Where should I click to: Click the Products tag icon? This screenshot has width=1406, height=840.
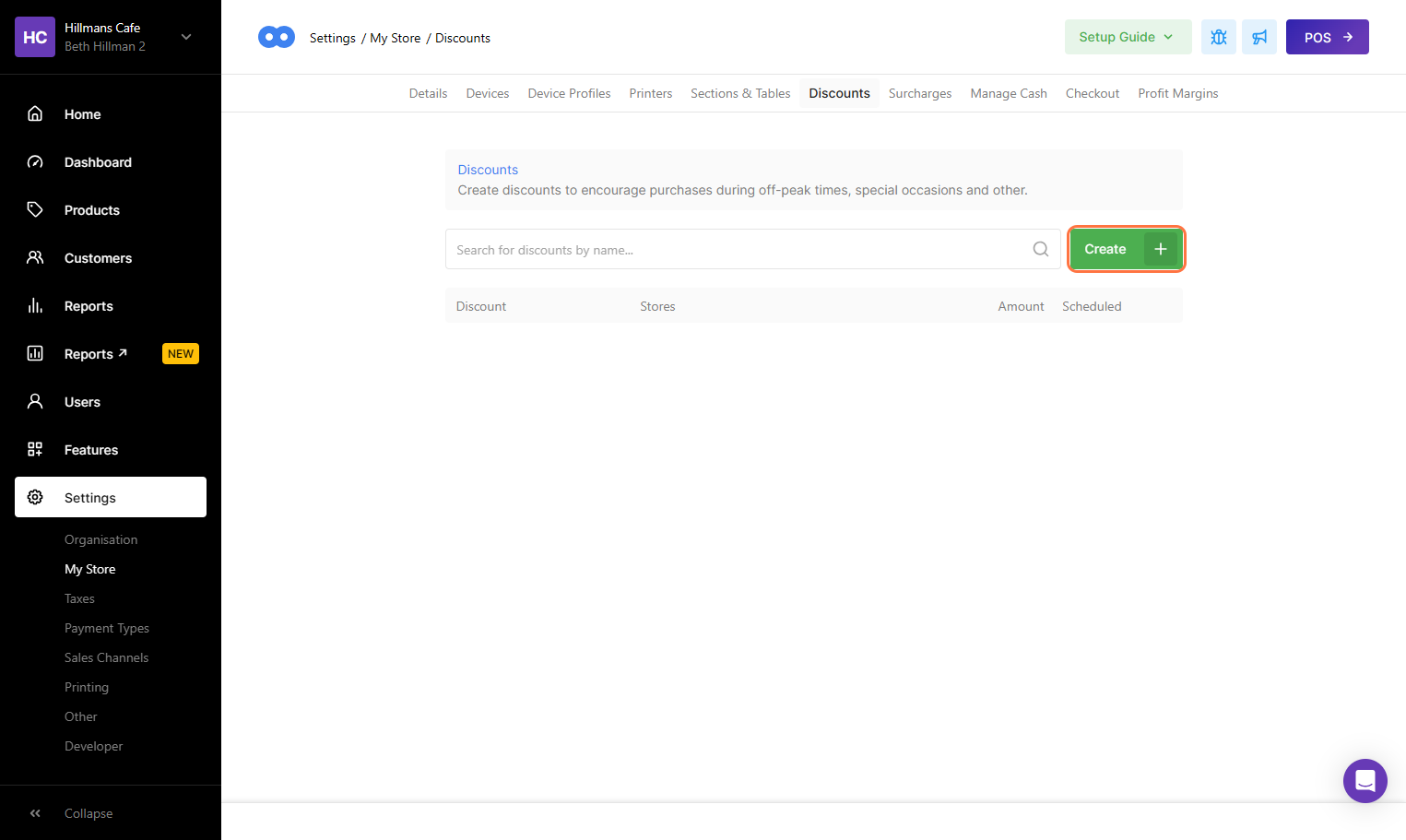(x=35, y=209)
